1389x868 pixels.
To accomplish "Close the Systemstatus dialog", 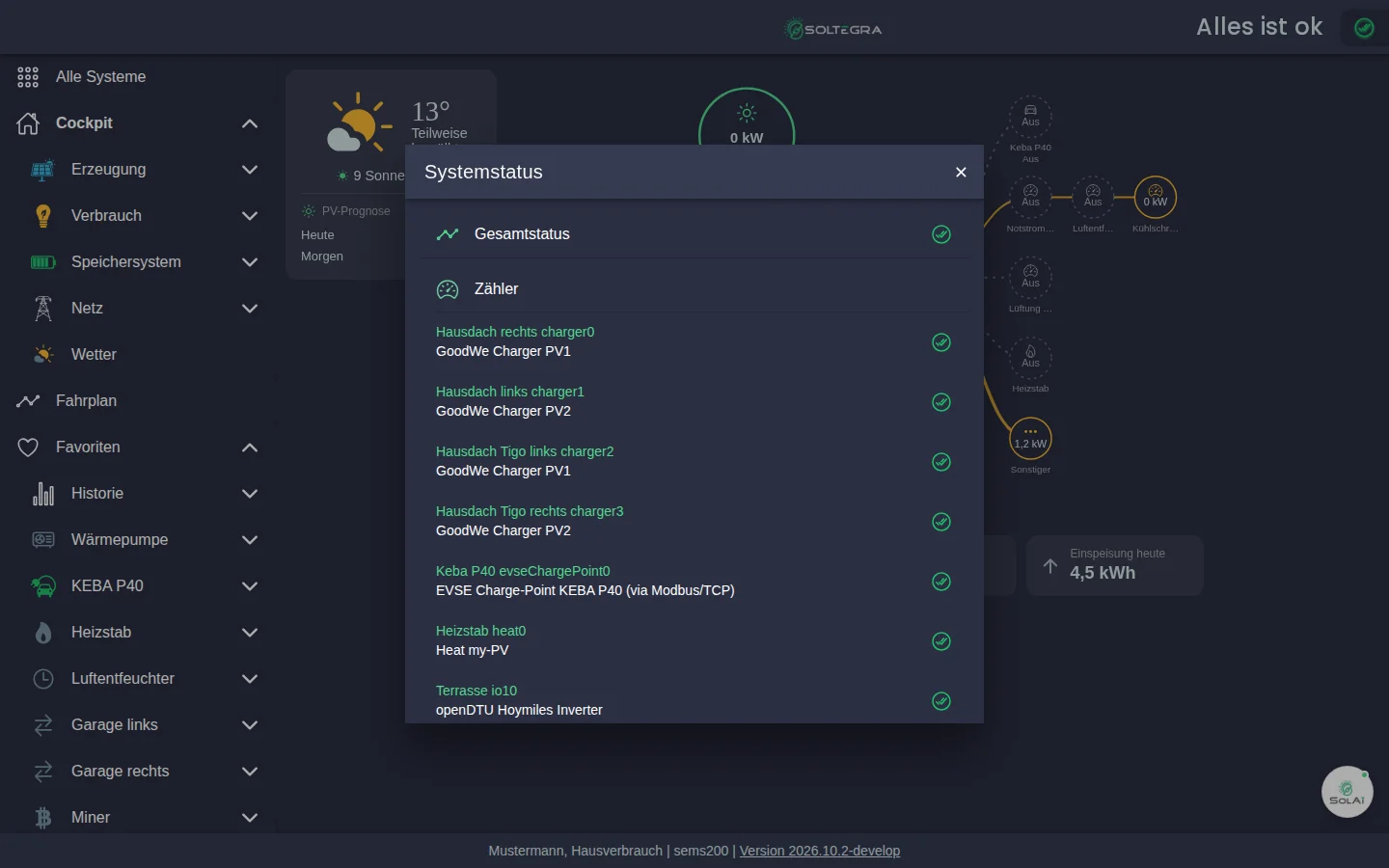I will point(961,173).
